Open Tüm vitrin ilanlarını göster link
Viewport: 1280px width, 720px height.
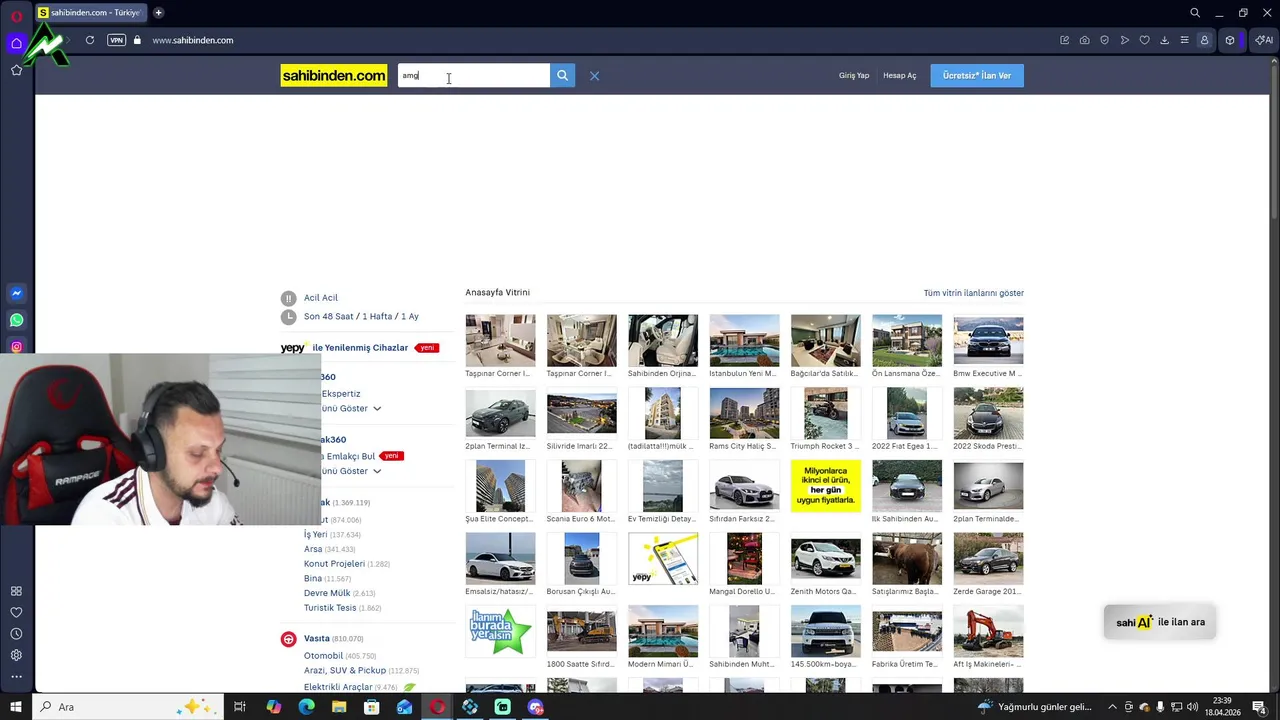[973, 293]
